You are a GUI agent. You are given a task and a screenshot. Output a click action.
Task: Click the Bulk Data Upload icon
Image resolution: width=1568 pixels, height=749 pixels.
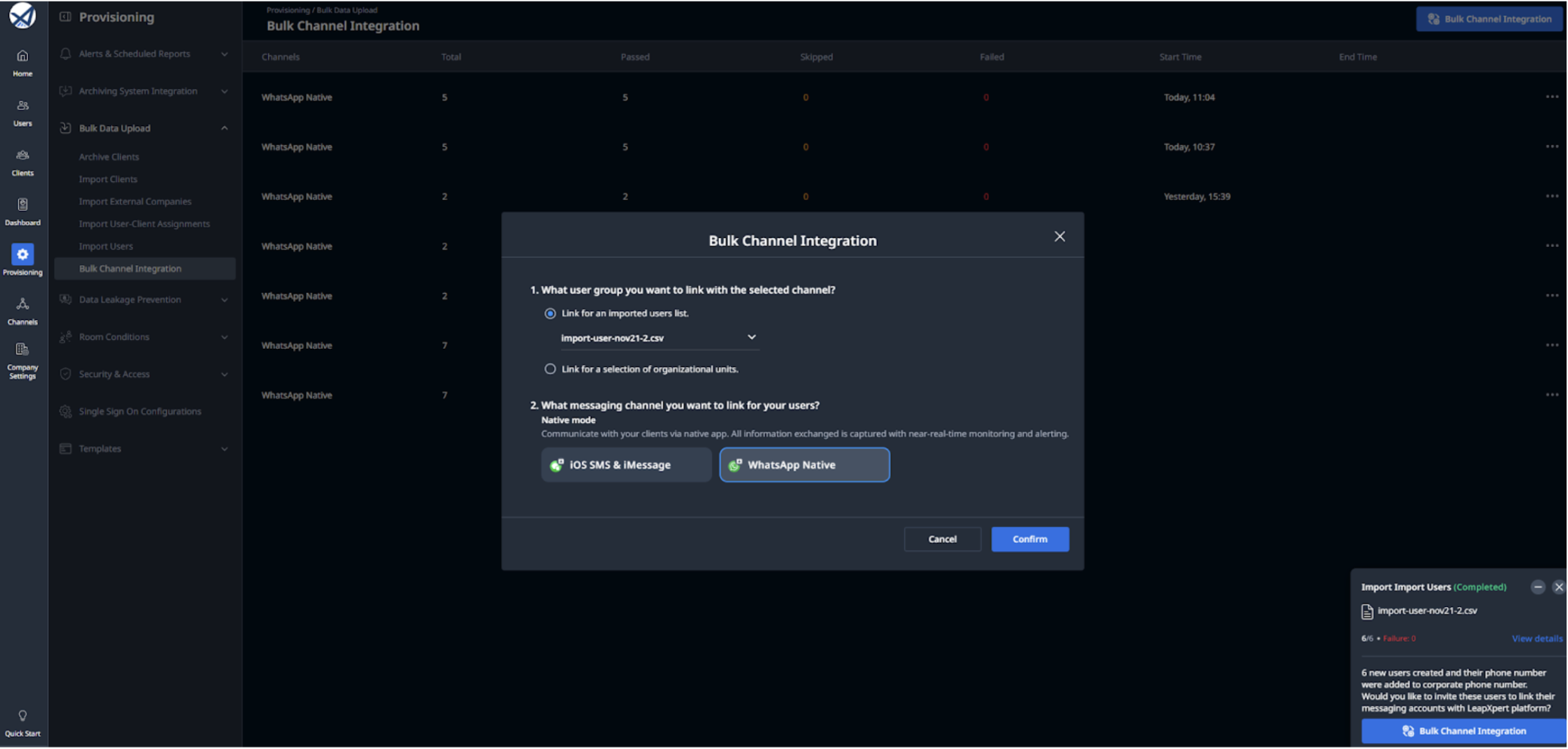tap(66, 128)
